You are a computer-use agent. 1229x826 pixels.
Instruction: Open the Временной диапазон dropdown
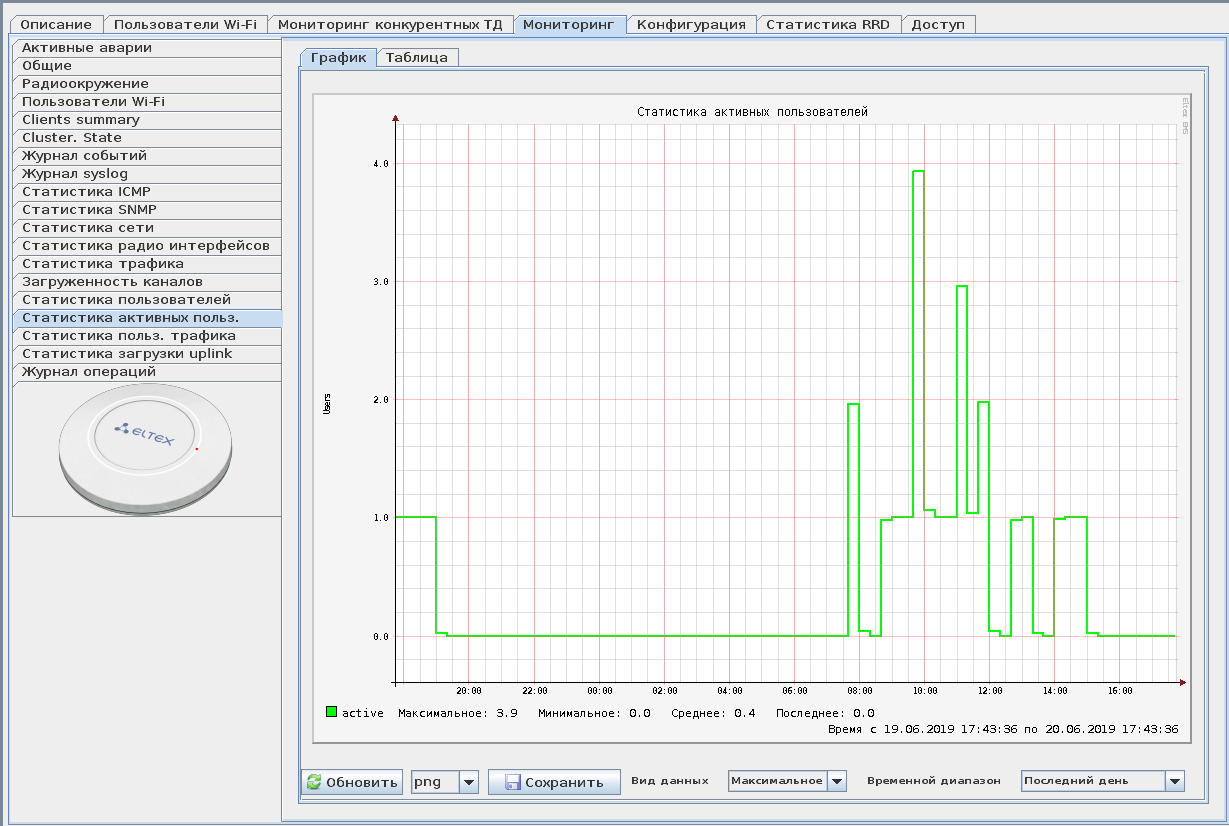click(1174, 781)
